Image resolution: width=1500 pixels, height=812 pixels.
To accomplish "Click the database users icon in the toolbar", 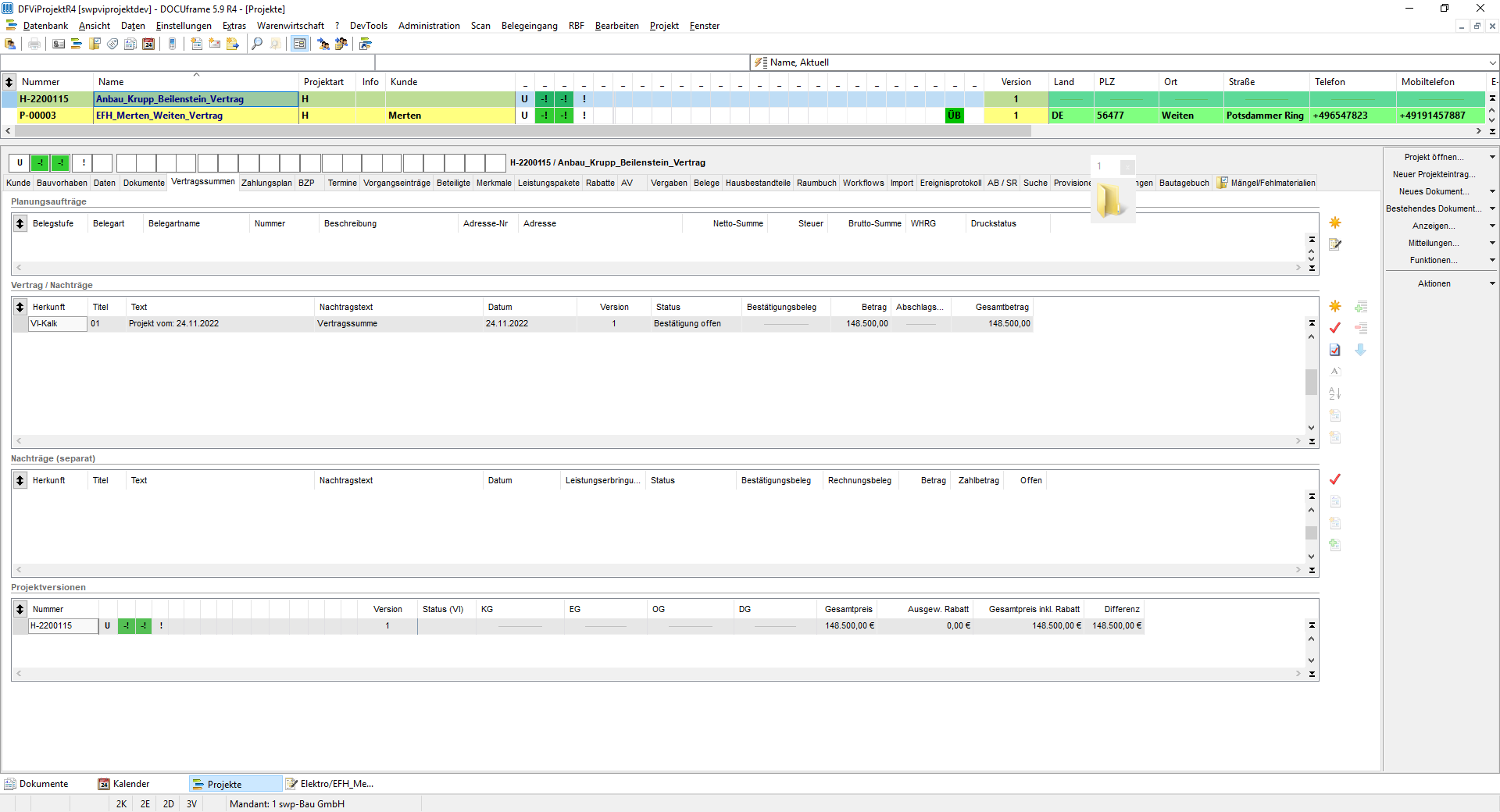I will pos(10,44).
